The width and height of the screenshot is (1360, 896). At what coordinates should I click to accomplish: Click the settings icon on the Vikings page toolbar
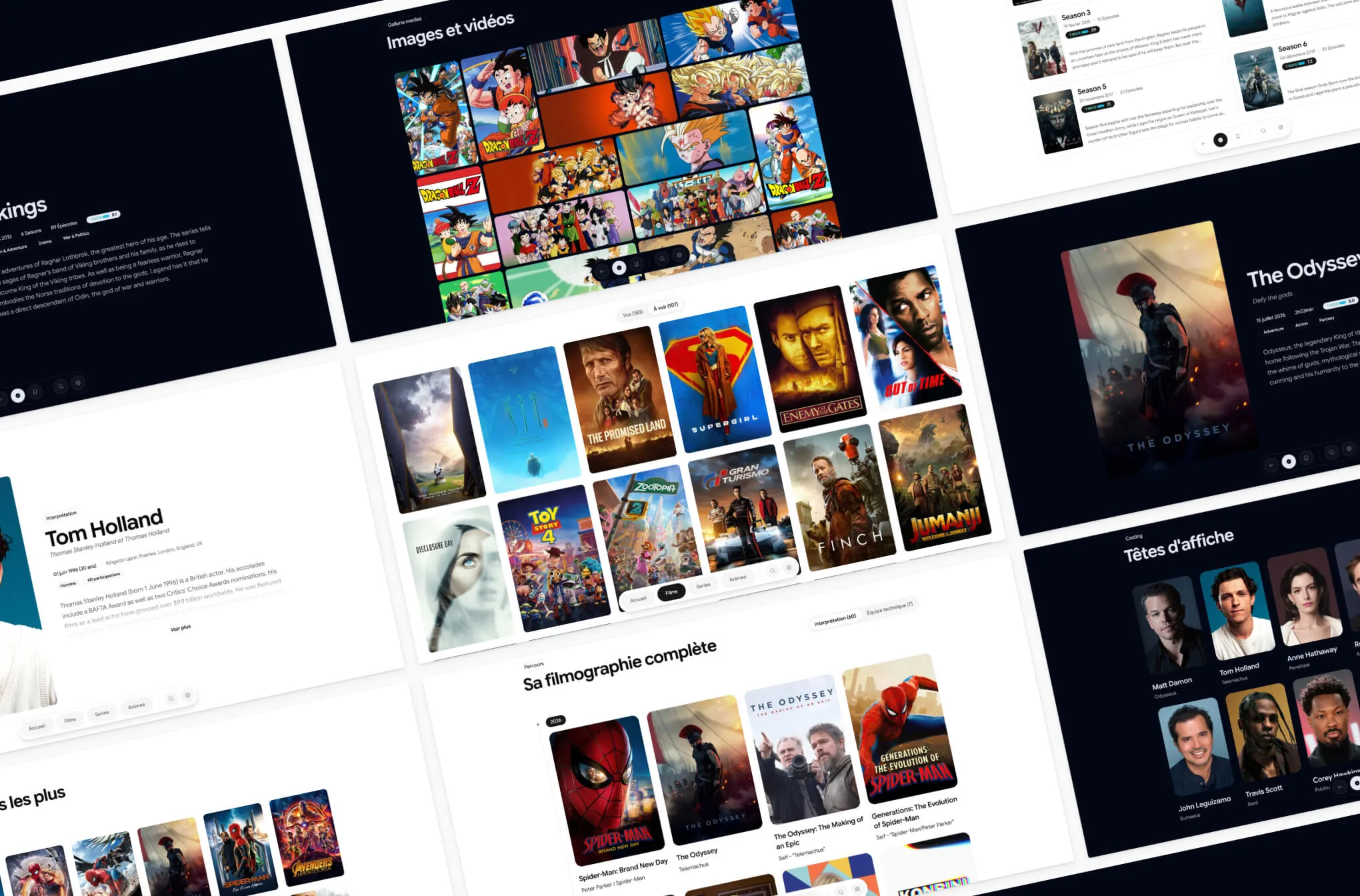pos(78,383)
